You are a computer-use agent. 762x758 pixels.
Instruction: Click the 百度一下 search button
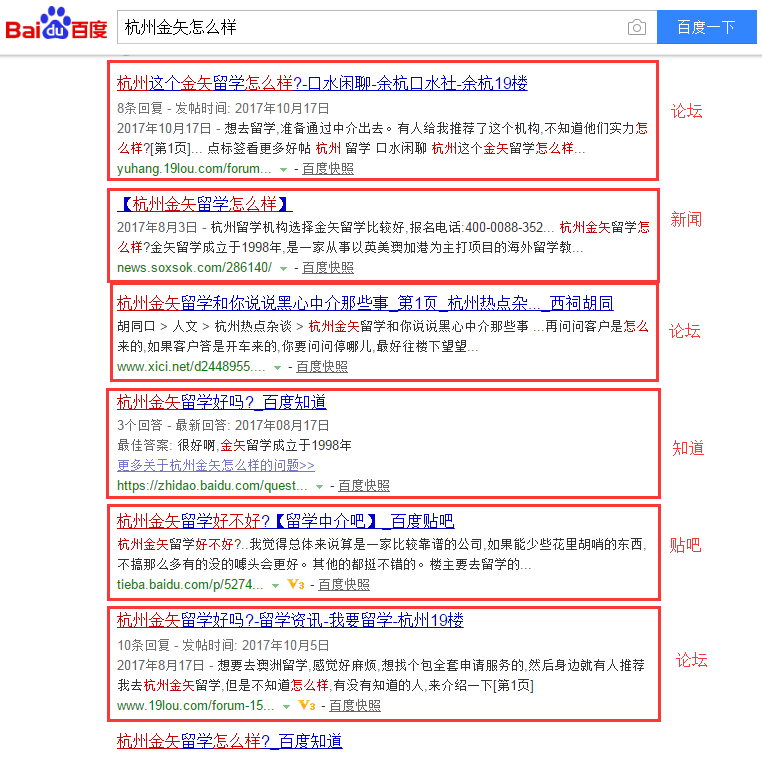coord(706,27)
